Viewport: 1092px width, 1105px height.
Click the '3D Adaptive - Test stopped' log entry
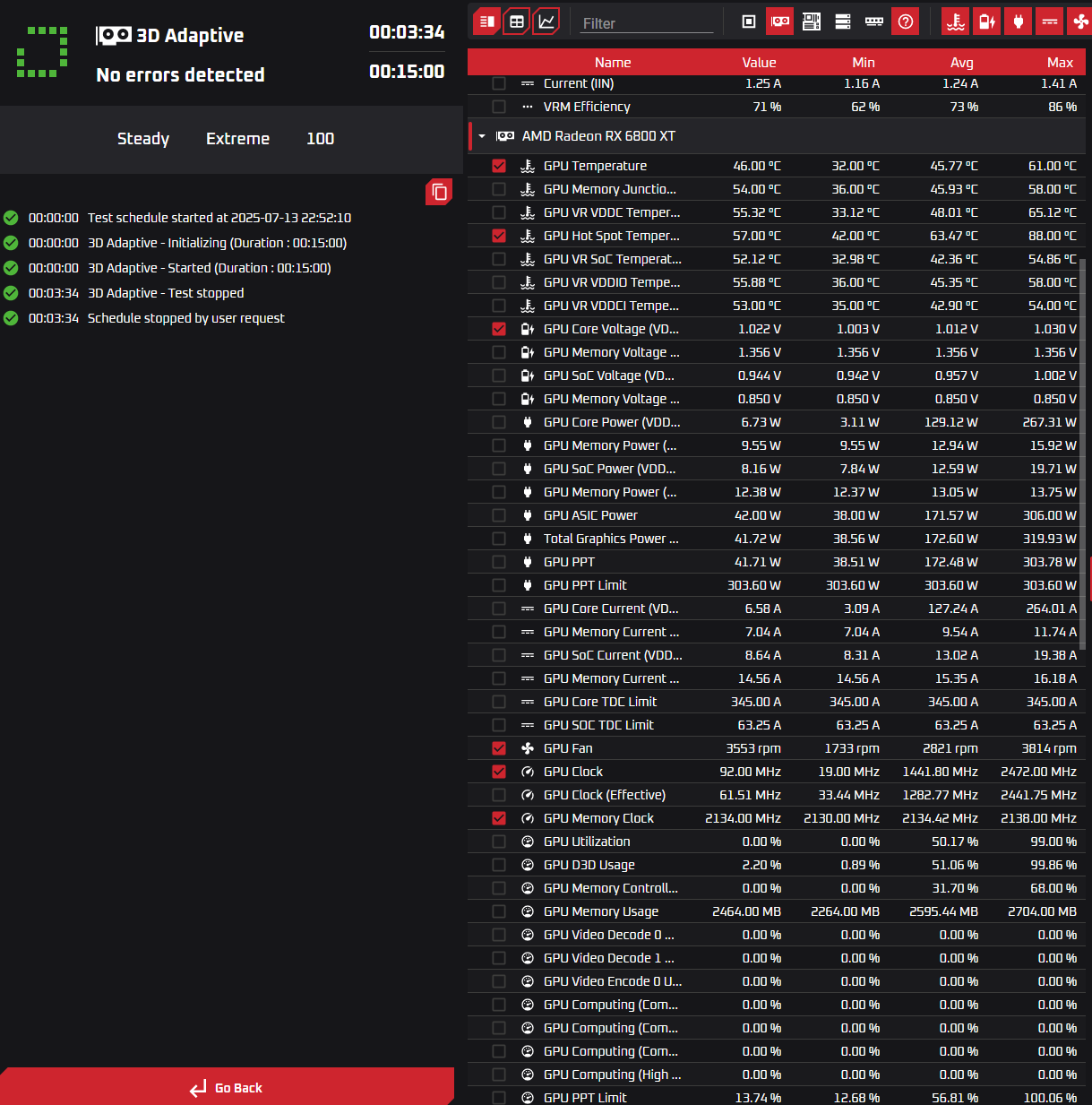166,293
